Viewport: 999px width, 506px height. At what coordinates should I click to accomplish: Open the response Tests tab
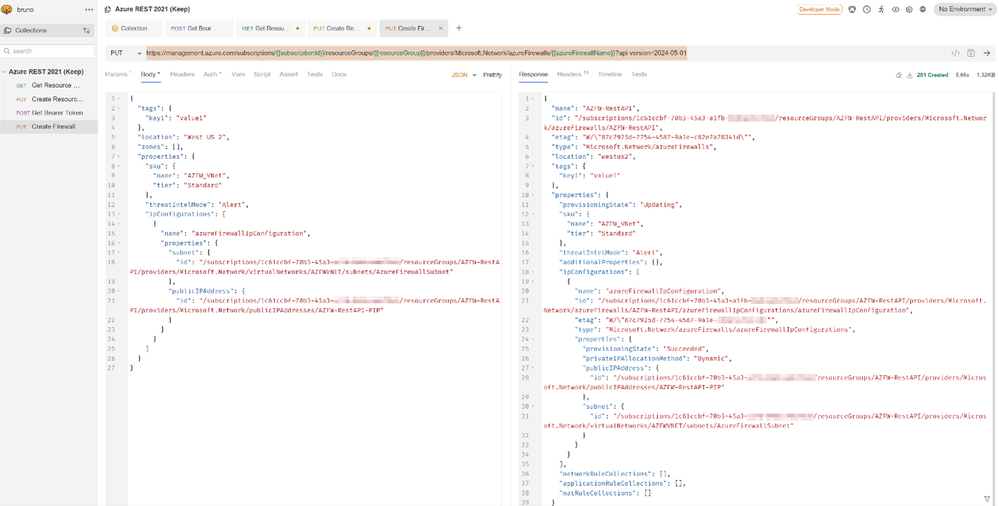[x=639, y=75]
